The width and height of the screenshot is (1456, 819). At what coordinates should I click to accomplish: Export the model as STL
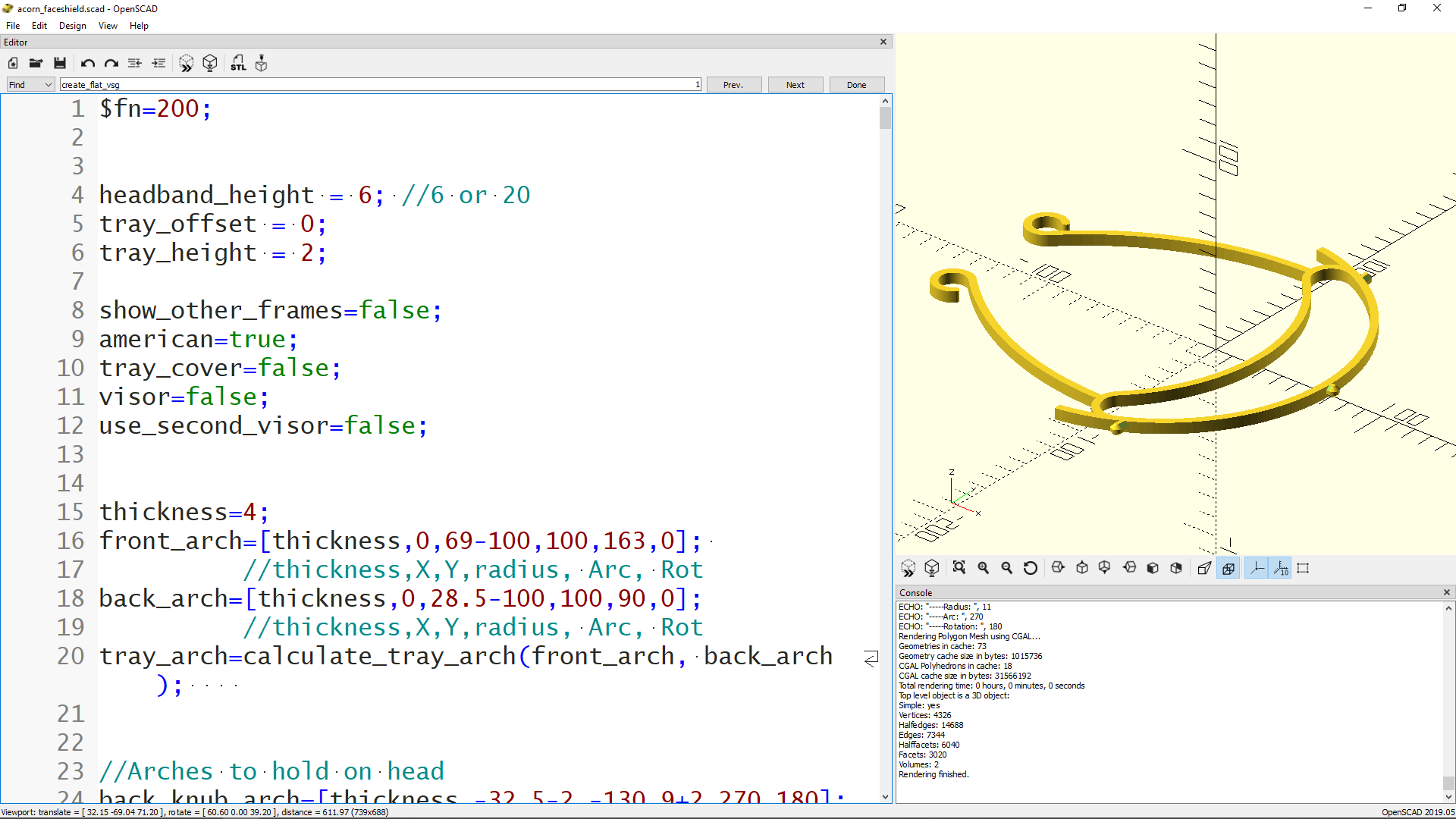238,64
